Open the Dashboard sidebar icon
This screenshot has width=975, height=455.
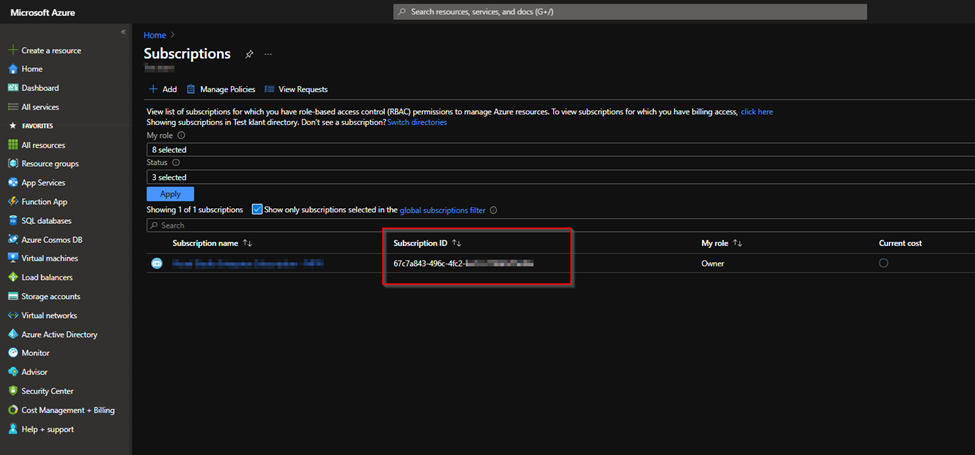12,88
